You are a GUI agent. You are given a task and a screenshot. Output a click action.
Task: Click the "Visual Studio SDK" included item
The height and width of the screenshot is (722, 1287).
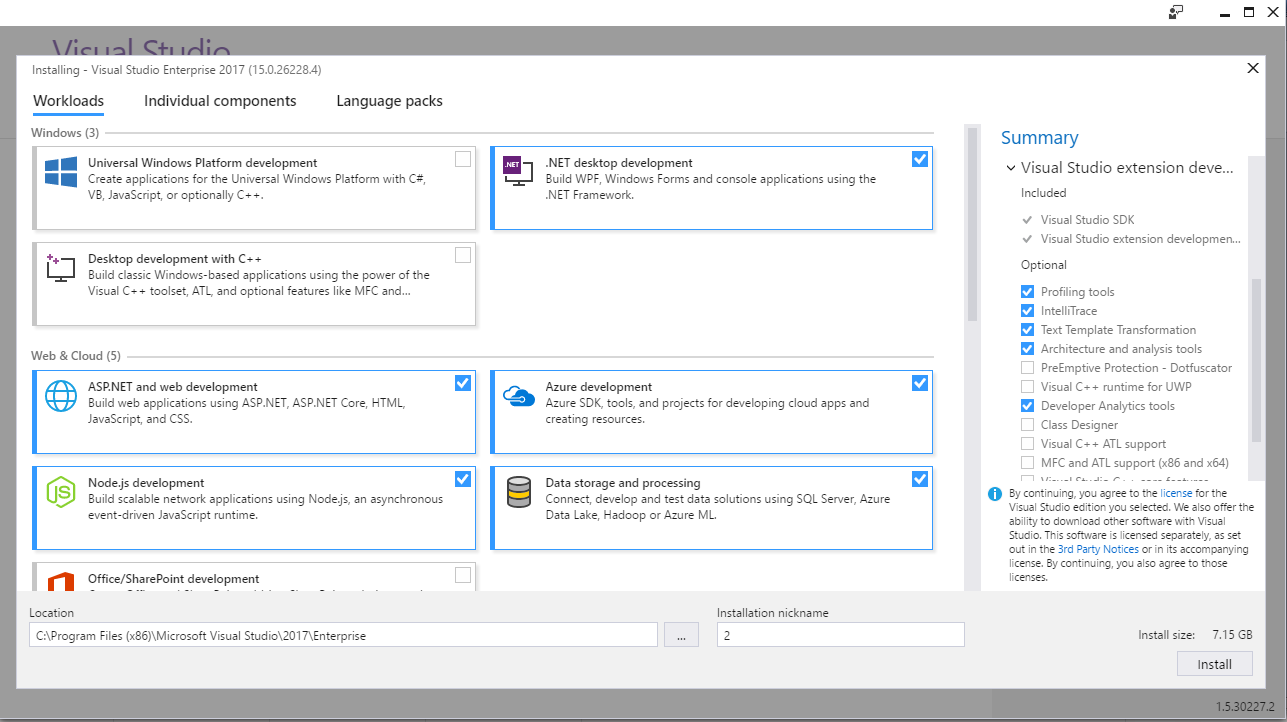click(x=1087, y=220)
